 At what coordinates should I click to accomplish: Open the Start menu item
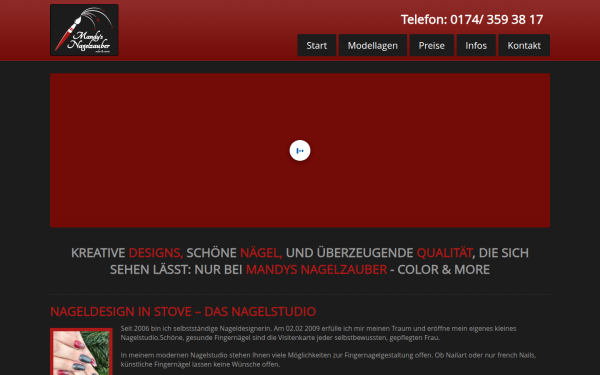[x=316, y=45]
